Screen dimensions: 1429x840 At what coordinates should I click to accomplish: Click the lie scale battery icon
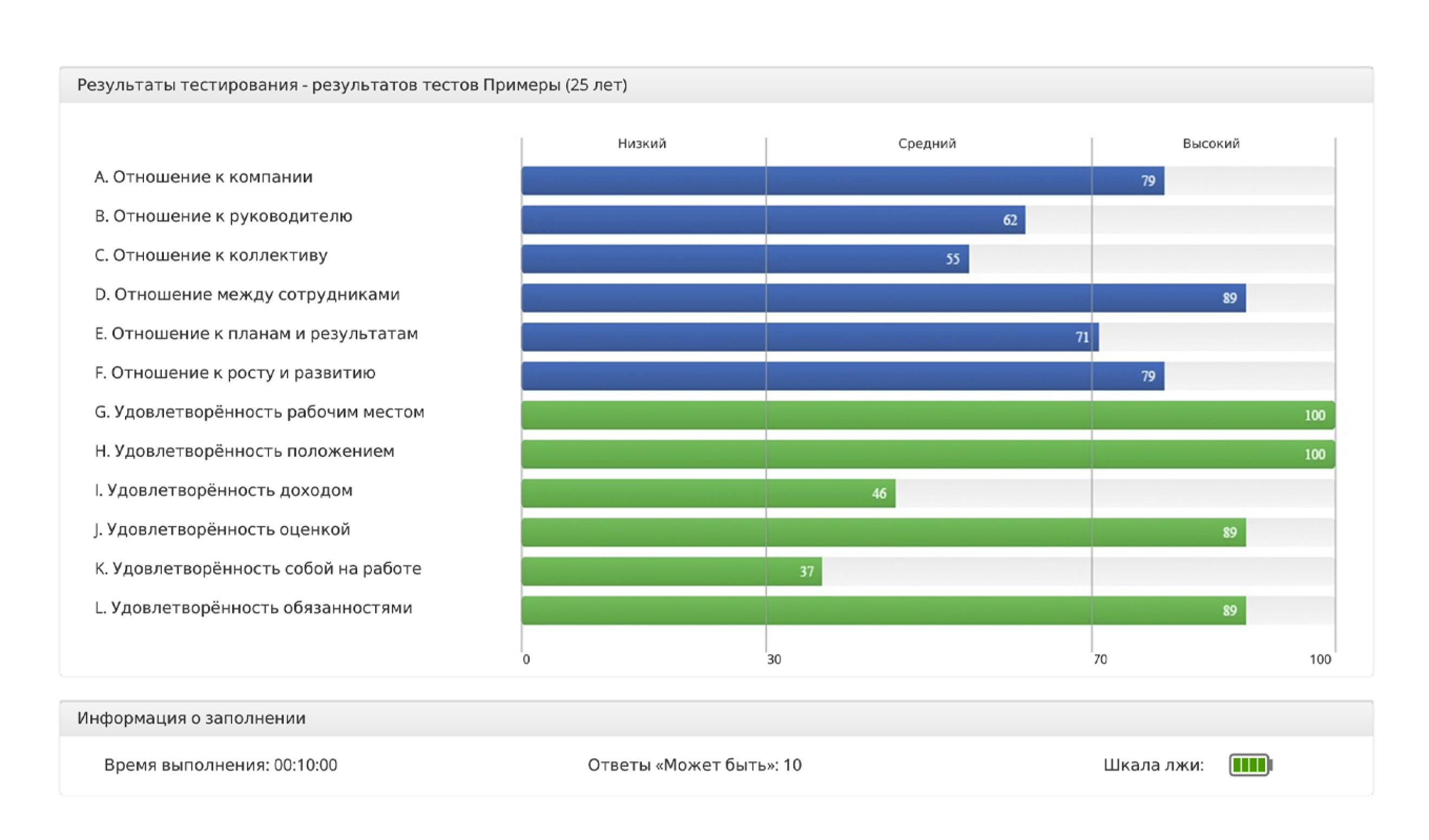click(x=1250, y=765)
